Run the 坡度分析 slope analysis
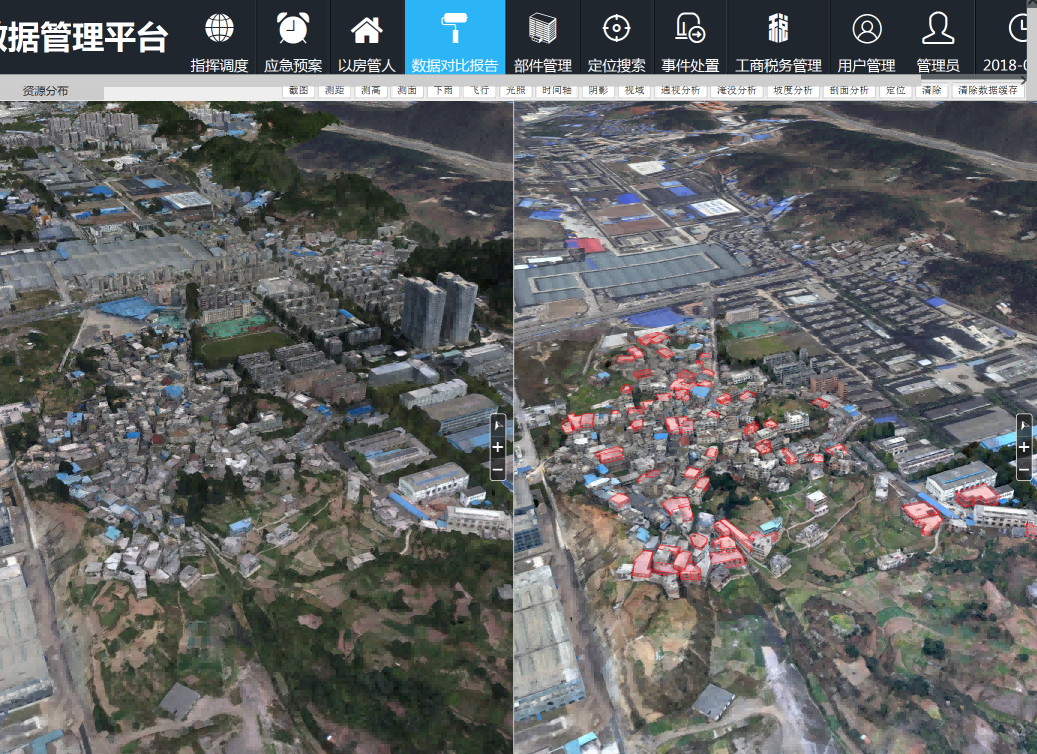Screen dimensions: 1037x754 pos(793,91)
